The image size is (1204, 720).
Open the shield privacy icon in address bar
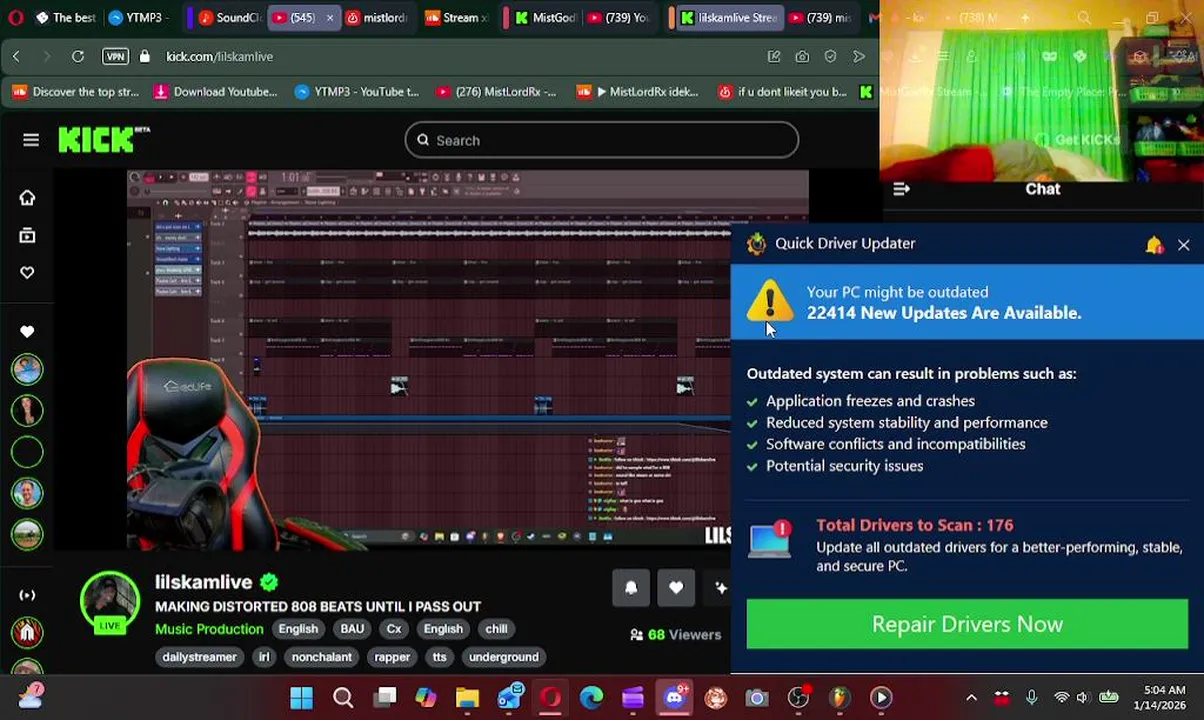click(830, 57)
